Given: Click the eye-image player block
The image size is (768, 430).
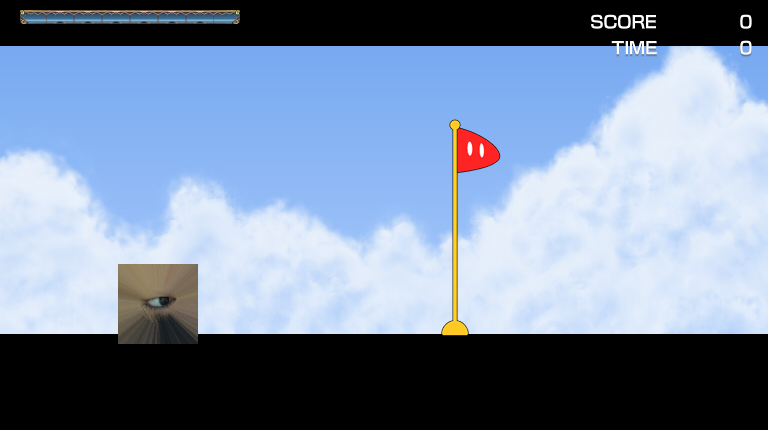Looking at the screenshot, I should point(158,304).
